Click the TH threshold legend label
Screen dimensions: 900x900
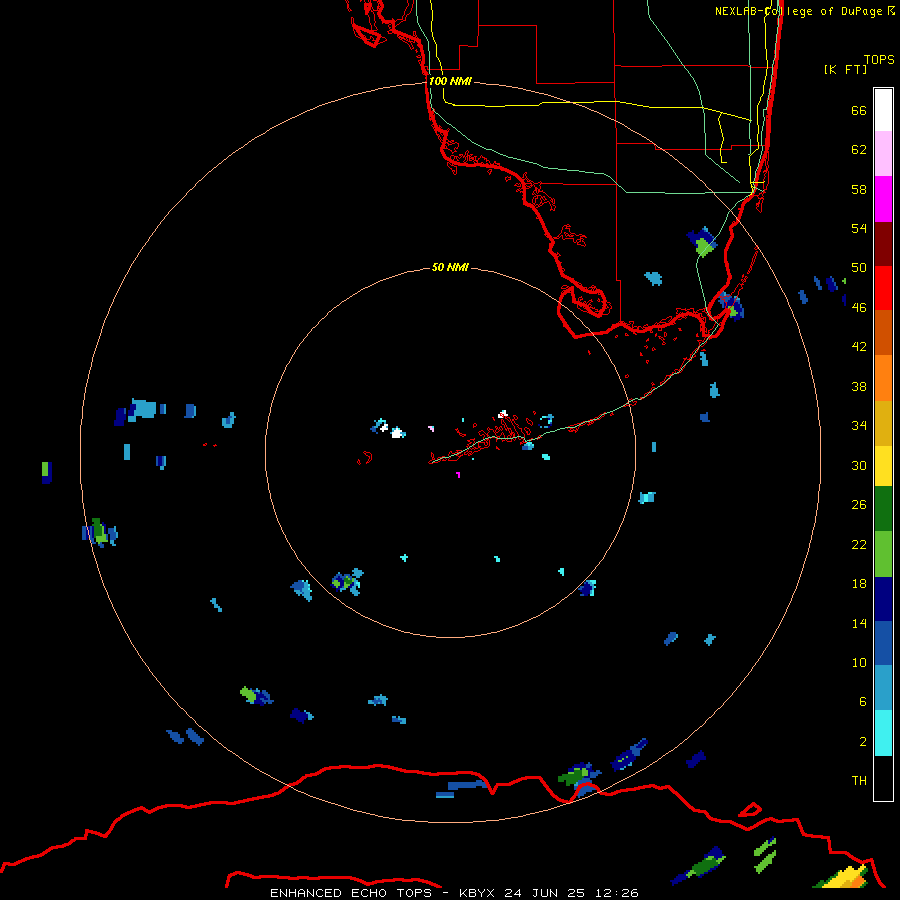859,781
